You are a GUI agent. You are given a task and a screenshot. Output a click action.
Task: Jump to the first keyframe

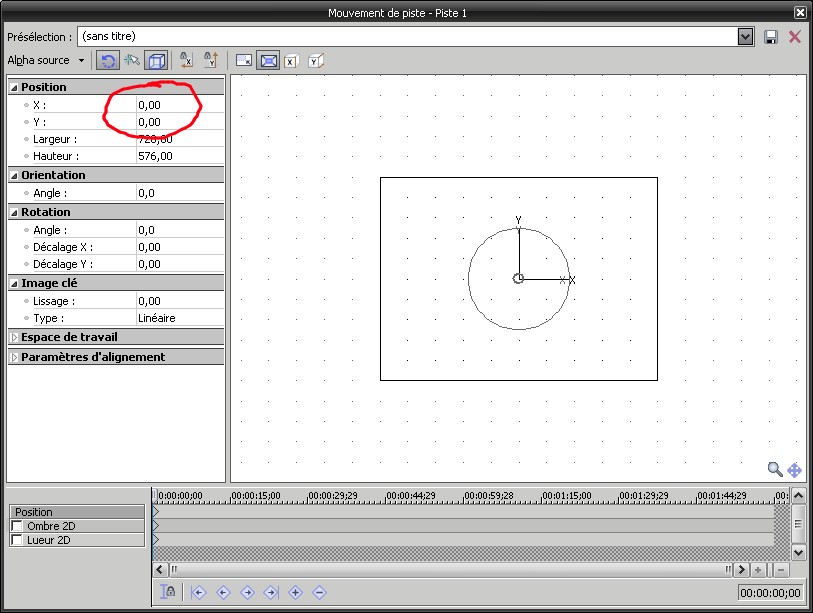[x=199, y=592]
